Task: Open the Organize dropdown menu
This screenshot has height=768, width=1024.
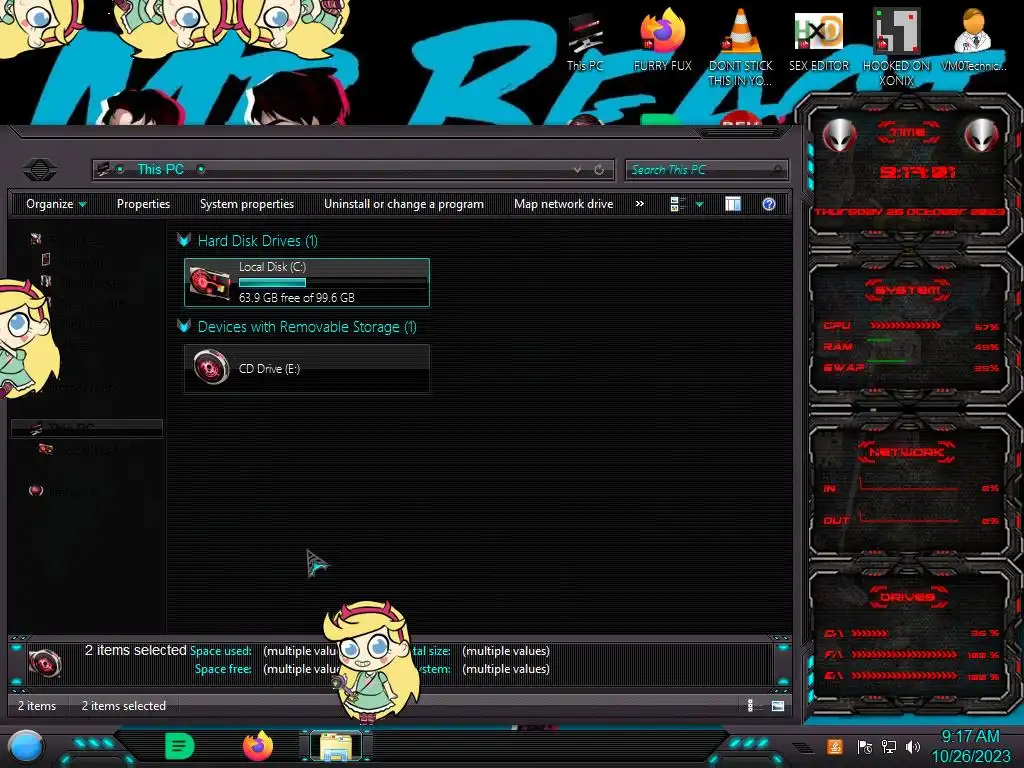Action: pos(56,204)
